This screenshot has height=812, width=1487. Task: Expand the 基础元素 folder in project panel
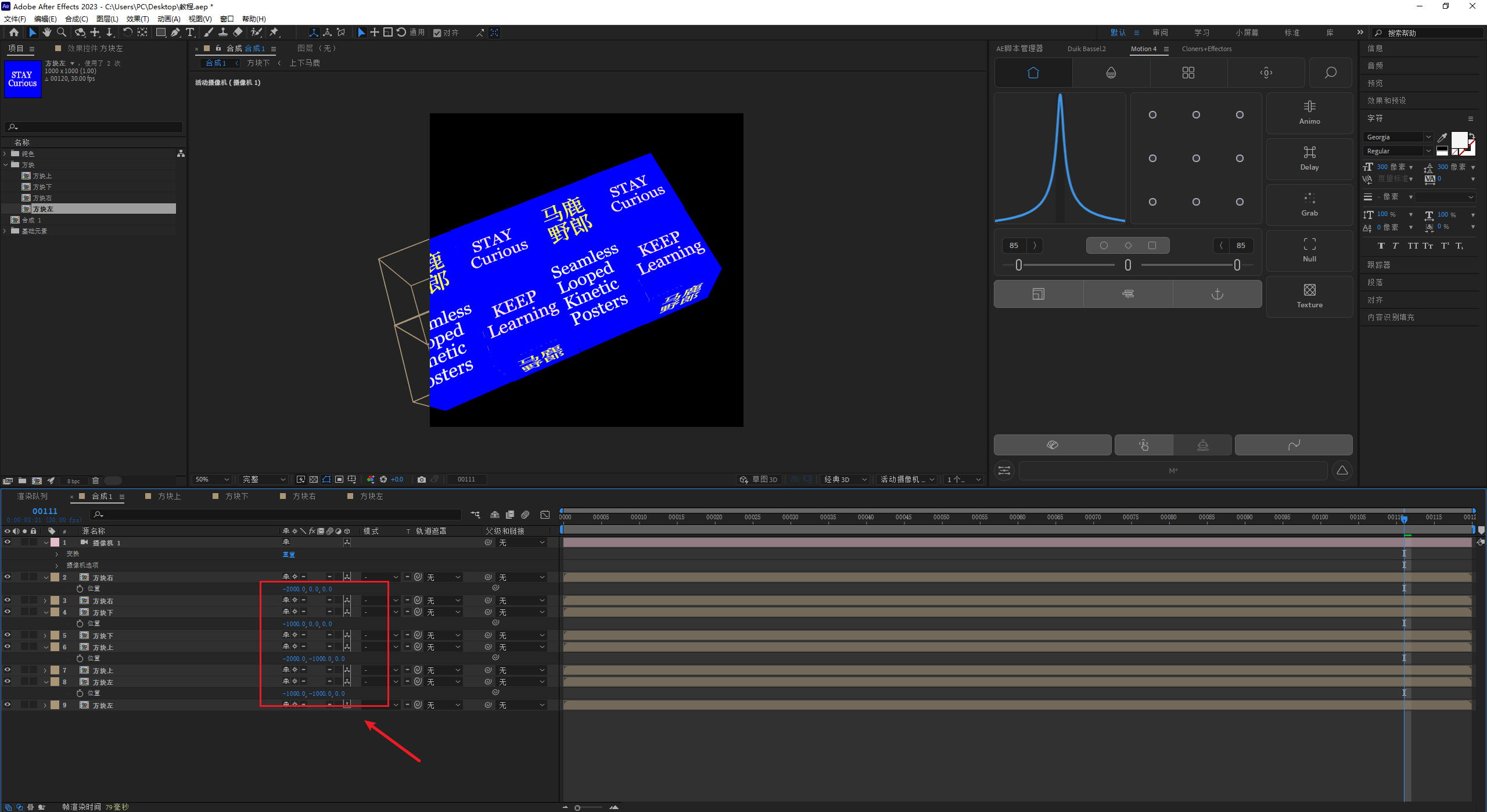coord(5,231)
